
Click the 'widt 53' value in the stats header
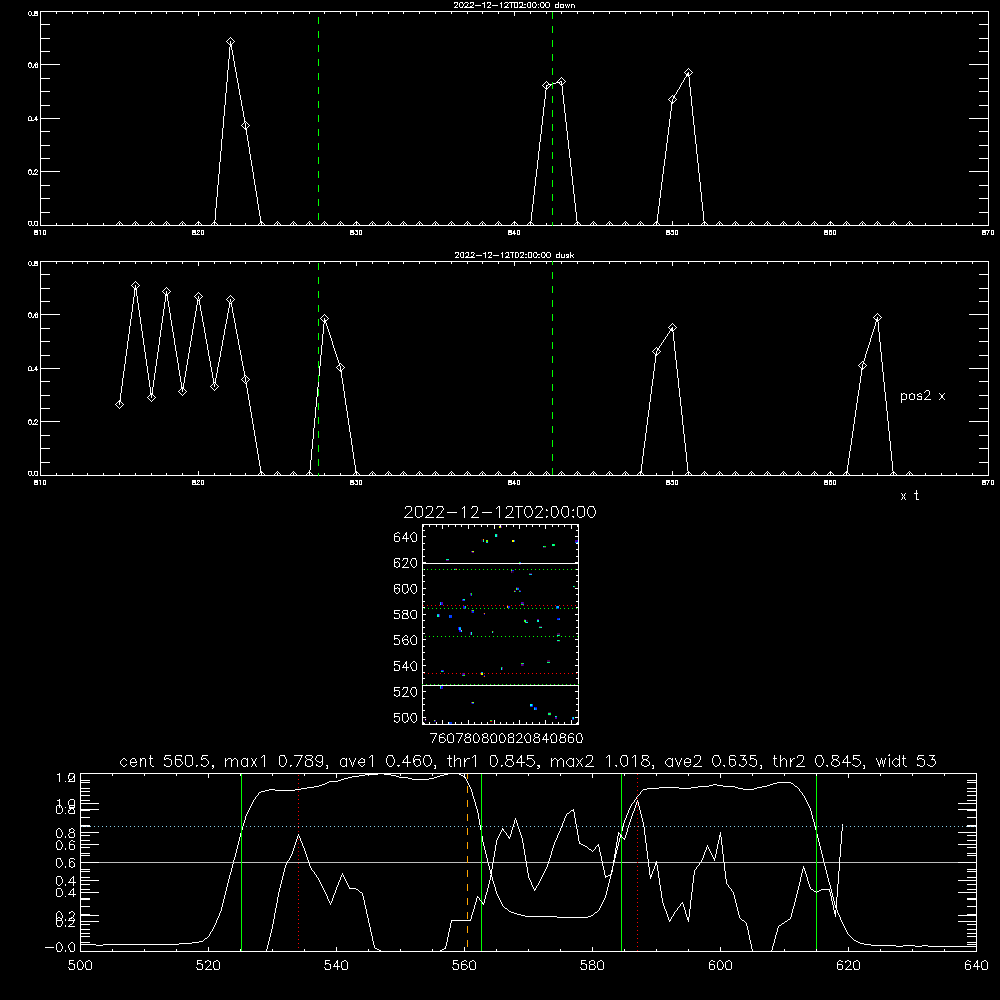point(906,761)
